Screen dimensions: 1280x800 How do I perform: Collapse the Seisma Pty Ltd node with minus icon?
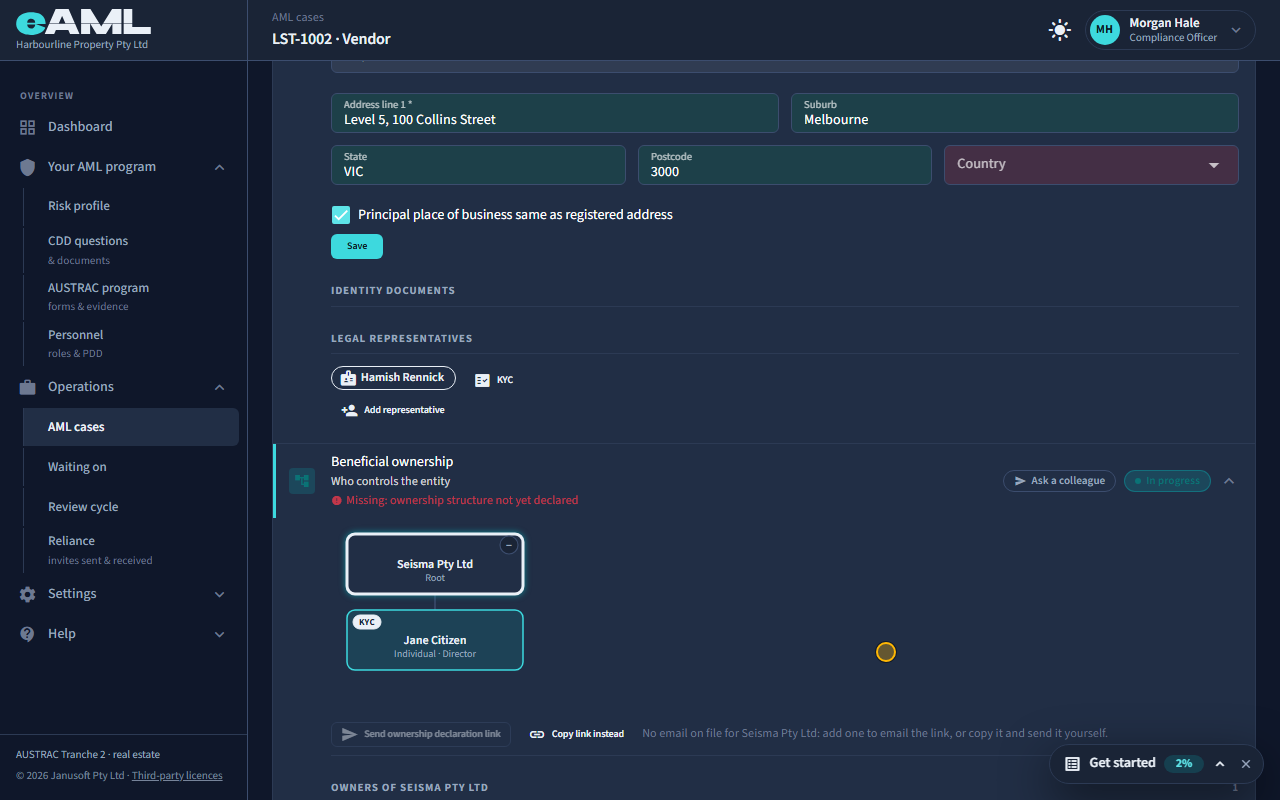point(509,546)
